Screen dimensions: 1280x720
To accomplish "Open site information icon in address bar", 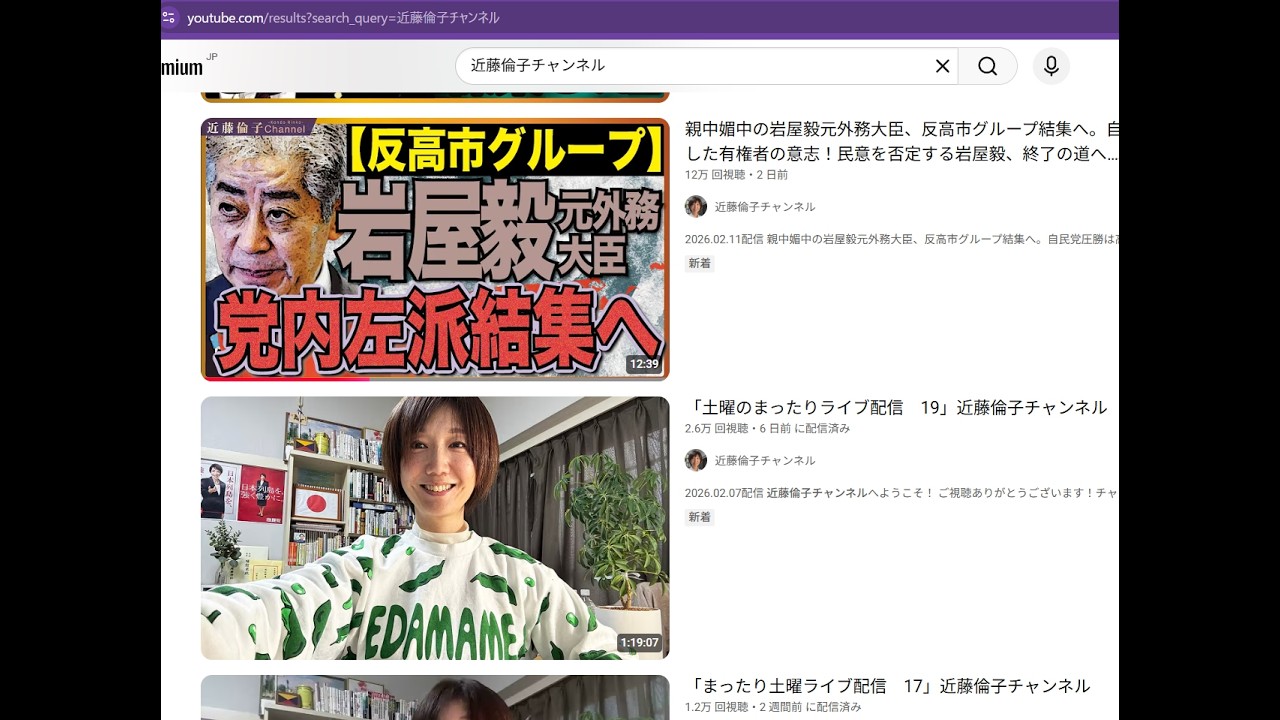I will coord(169,18).
